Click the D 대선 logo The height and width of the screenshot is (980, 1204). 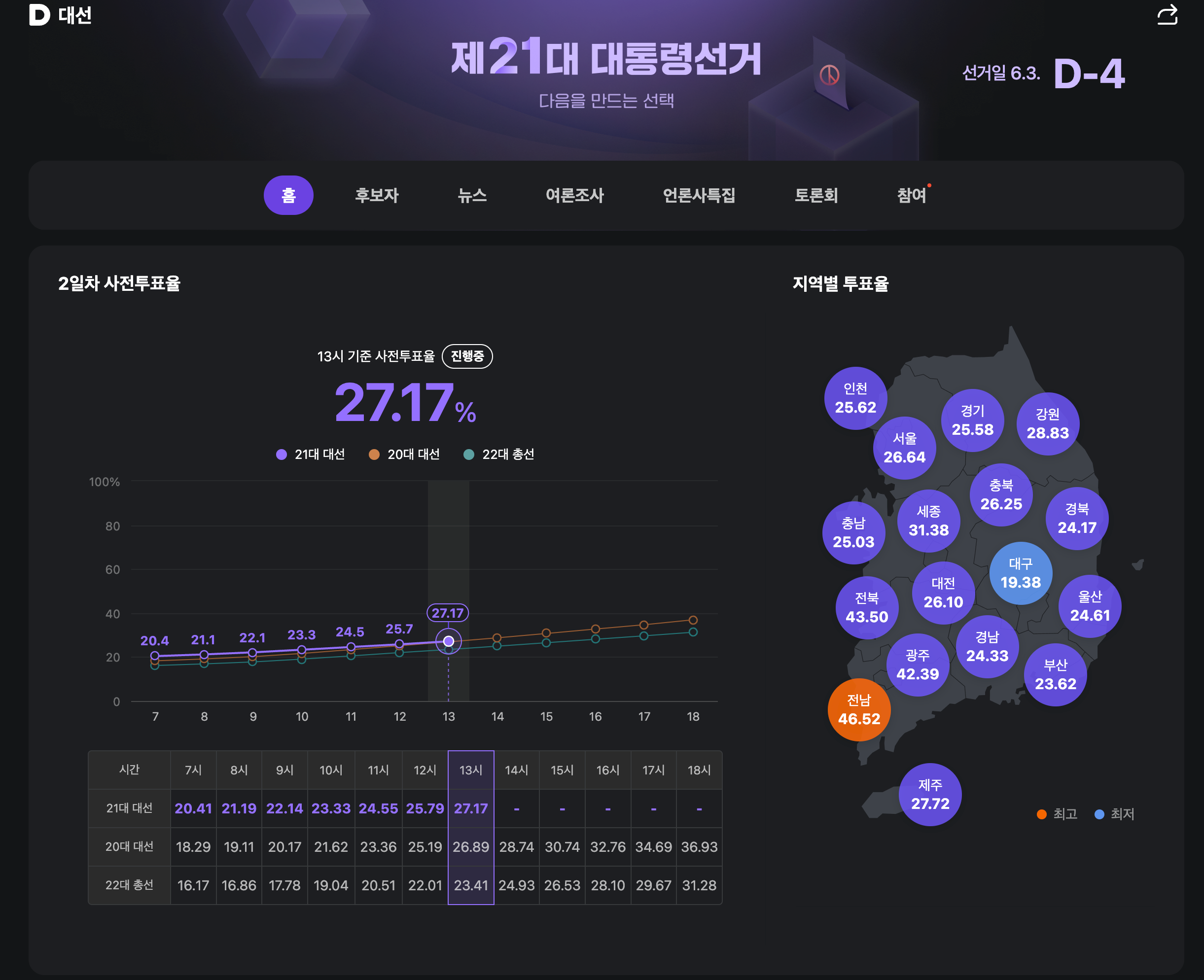click(60, 16)
